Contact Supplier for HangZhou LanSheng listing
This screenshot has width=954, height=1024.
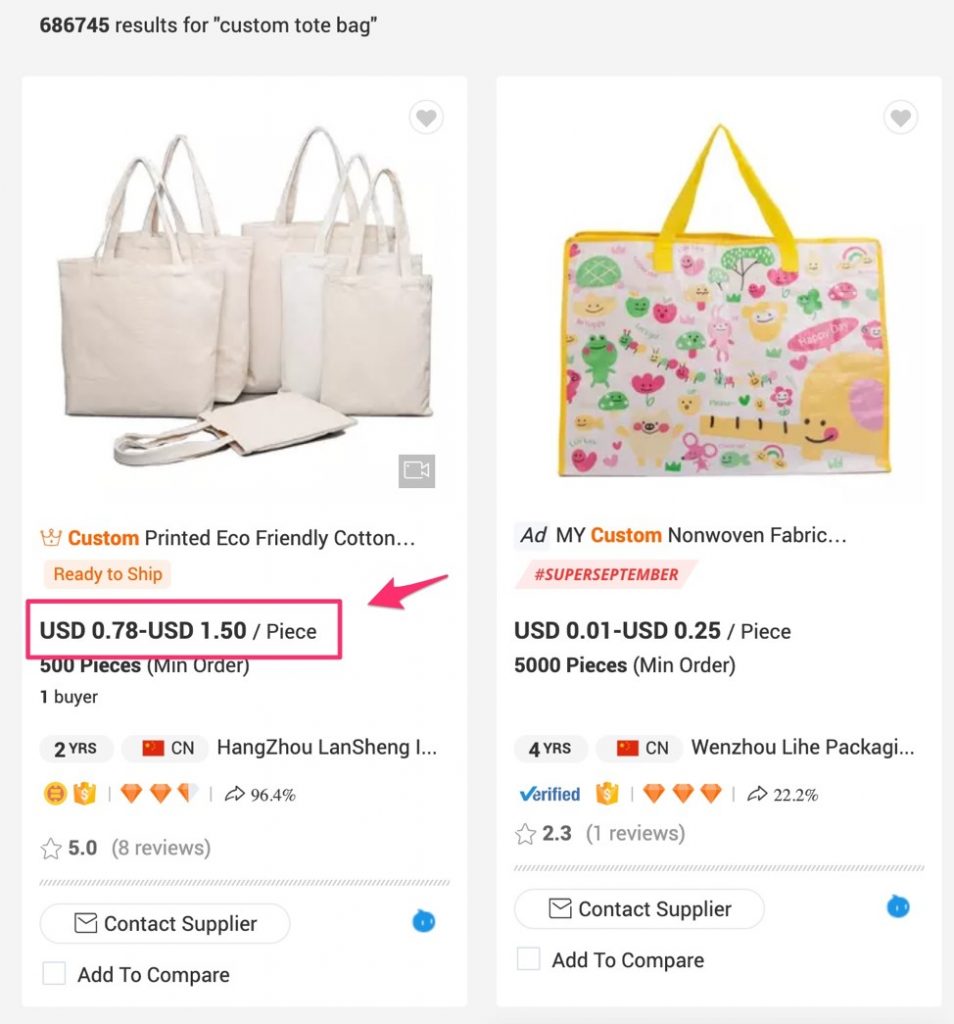tap(165, 923)
